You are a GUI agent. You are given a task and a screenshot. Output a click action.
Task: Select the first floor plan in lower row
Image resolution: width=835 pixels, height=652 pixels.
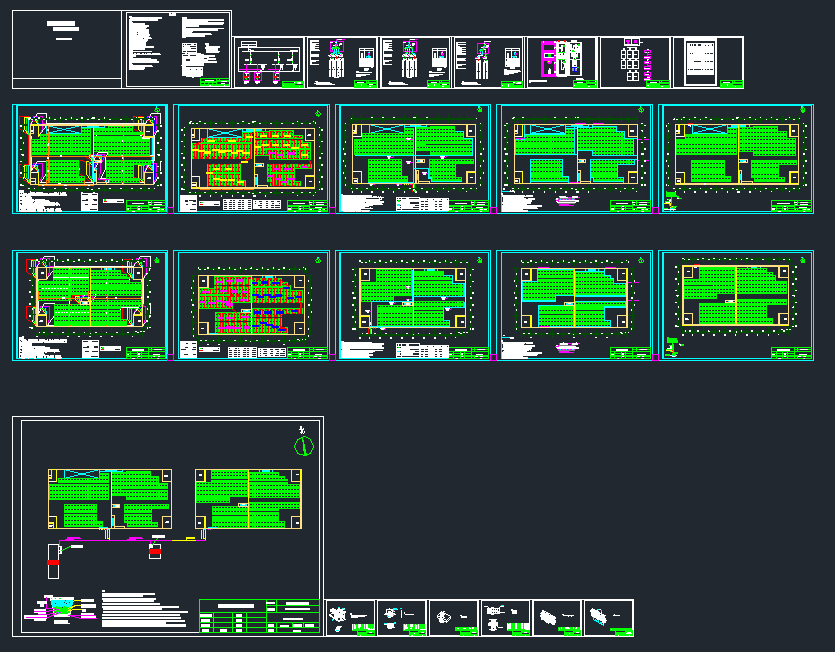[91, 305]
